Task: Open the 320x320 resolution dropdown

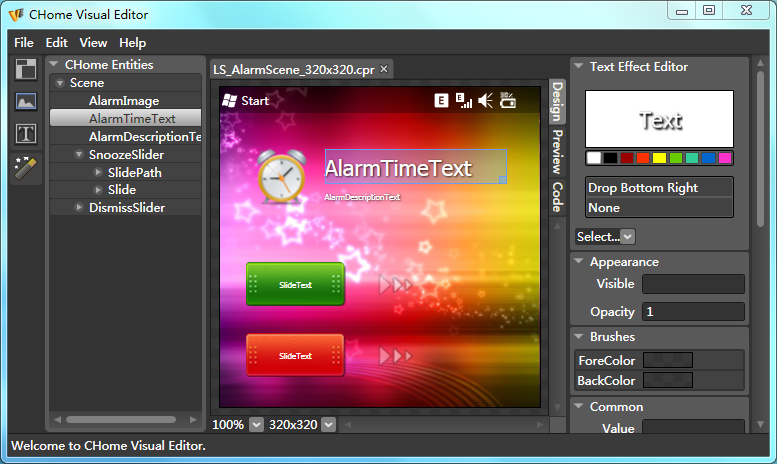Action: [x=329, y=425]
